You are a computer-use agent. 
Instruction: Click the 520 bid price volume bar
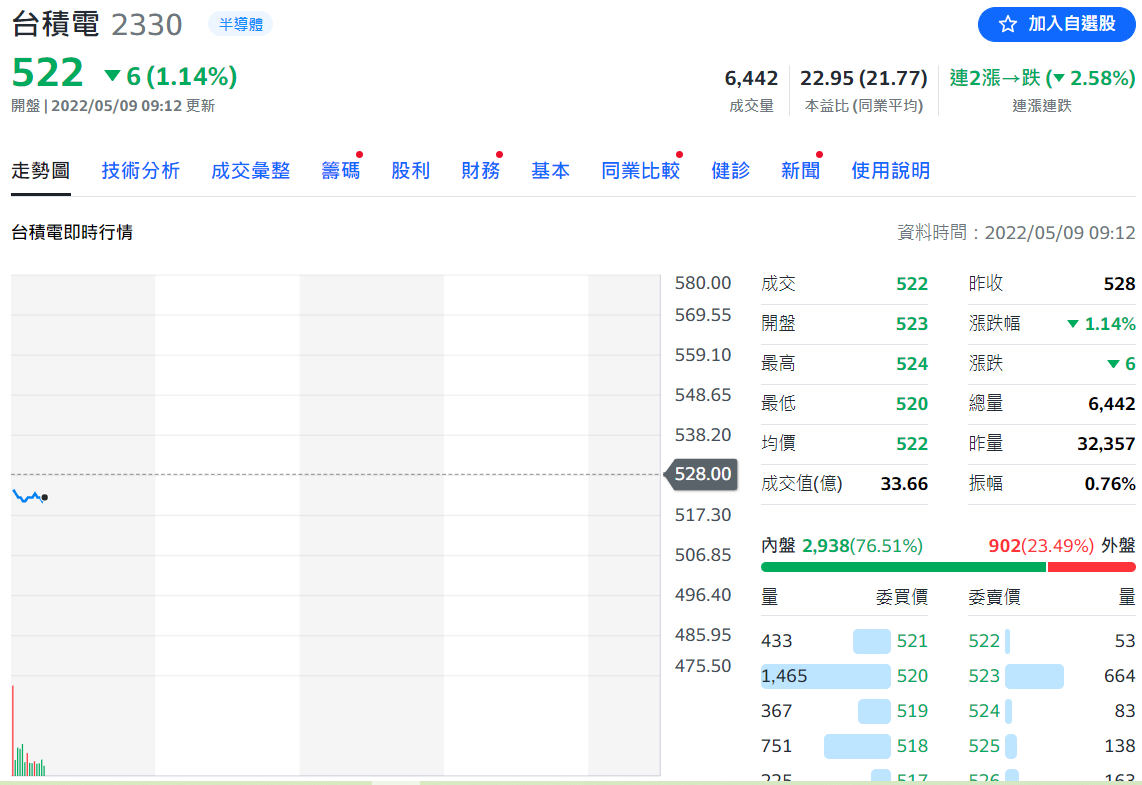[825, 676]
